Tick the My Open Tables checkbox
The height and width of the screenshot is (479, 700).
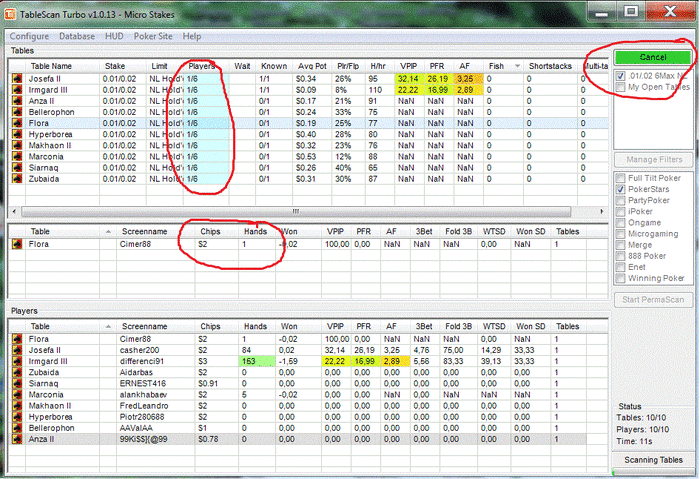click(x=620, y=87)
